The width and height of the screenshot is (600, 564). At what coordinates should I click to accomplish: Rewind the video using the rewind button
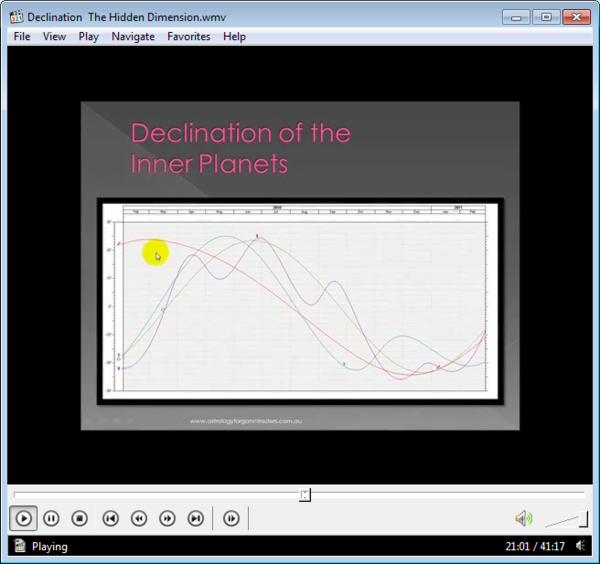point(139,518)
